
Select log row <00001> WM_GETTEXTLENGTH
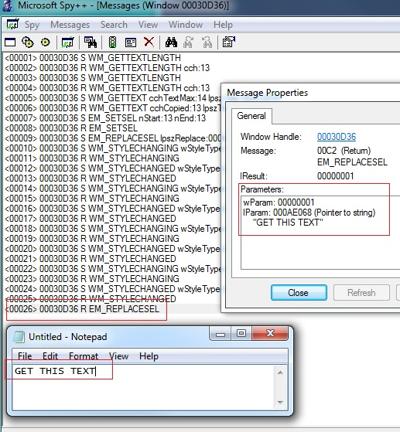pyautogui.click(x=93, y=58)
